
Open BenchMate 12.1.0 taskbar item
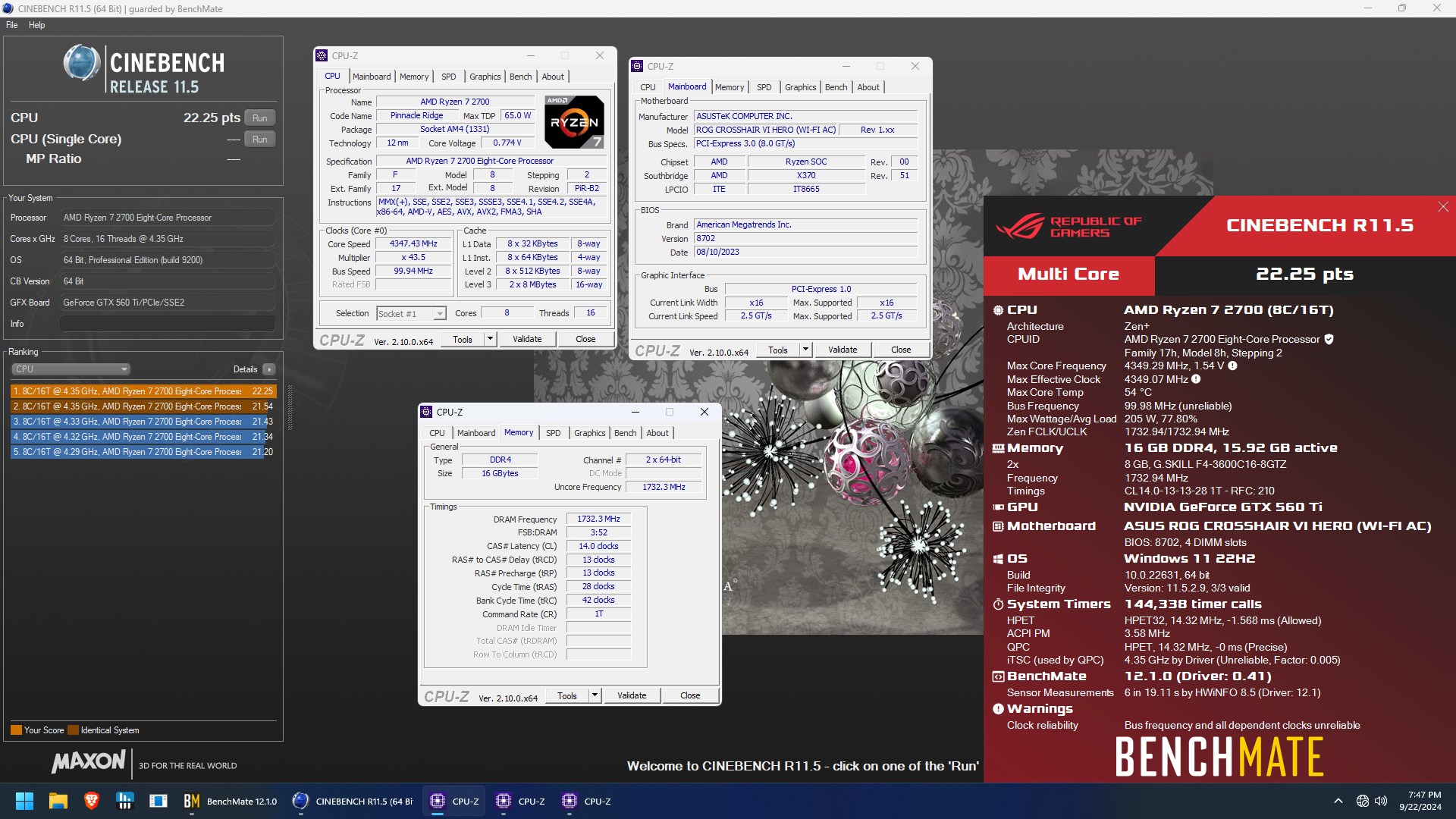pos(231,801)
